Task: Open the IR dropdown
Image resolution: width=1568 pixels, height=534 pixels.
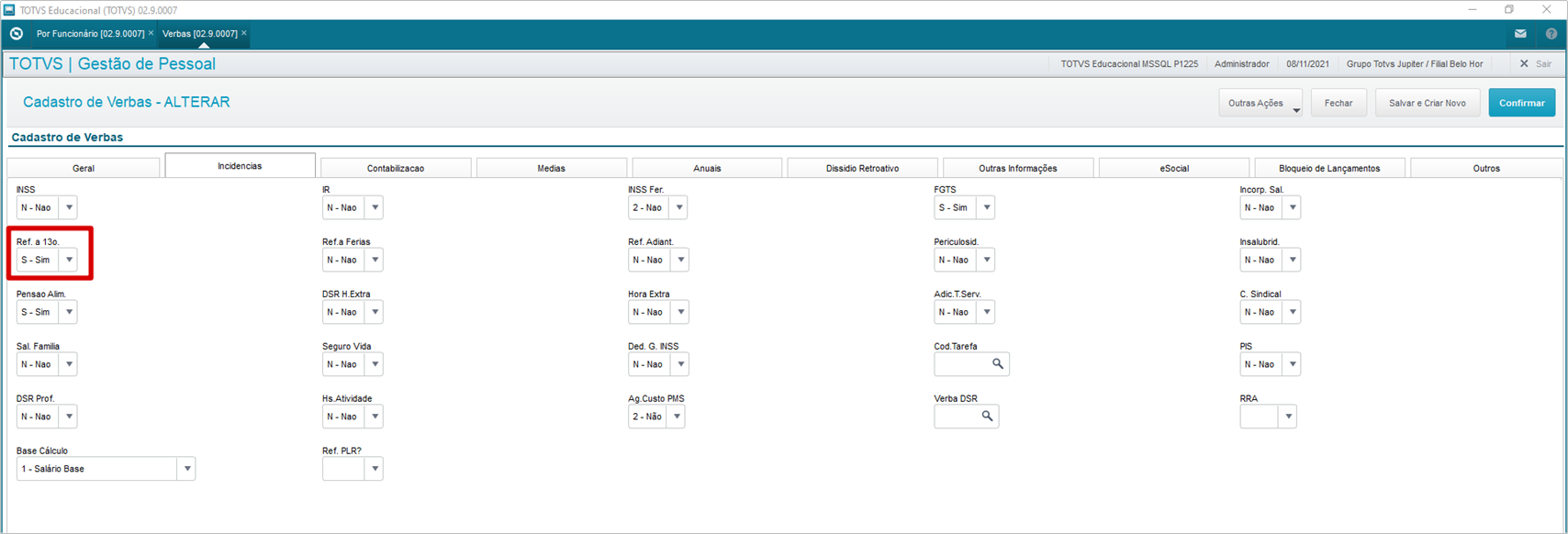Action: (353, 207)
